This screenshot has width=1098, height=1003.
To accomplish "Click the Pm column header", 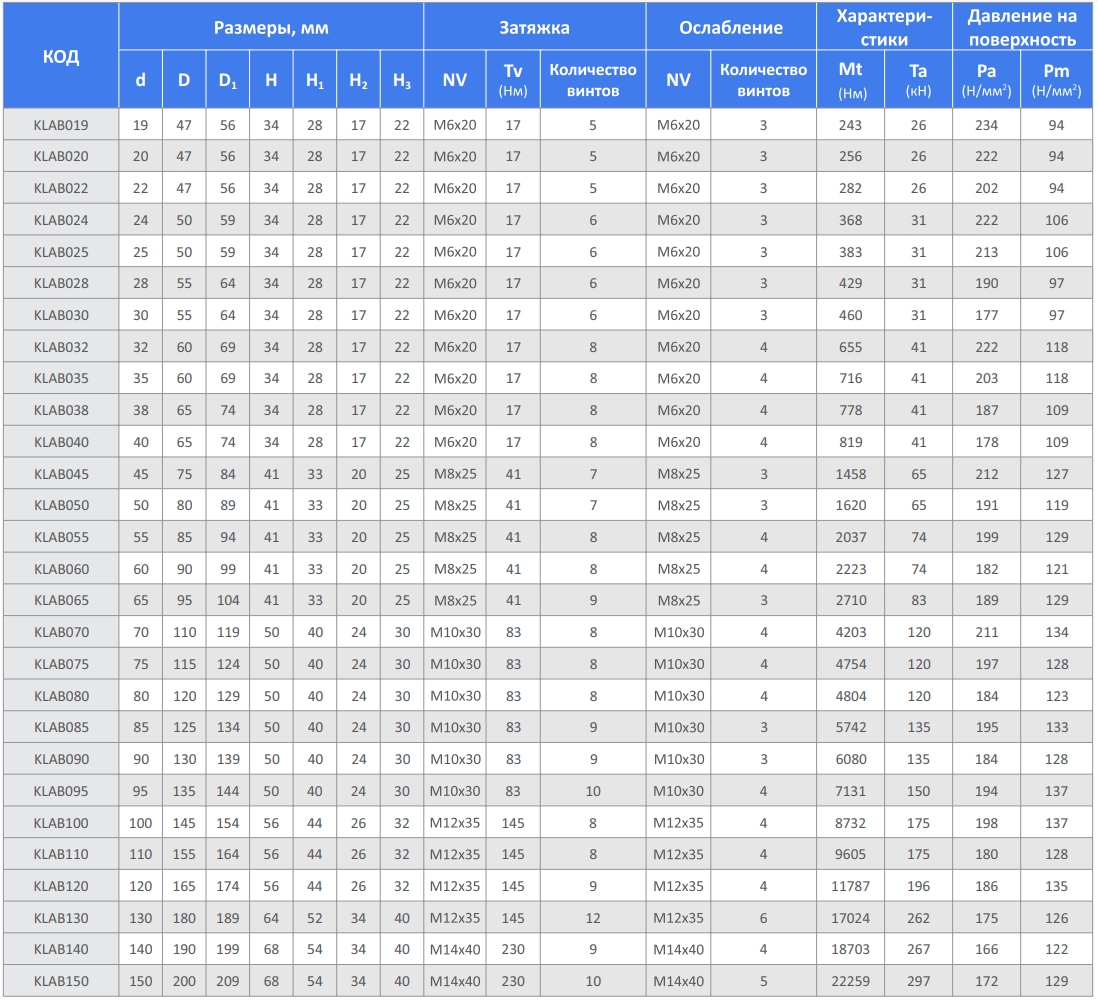I will (x=1056, y=80).
